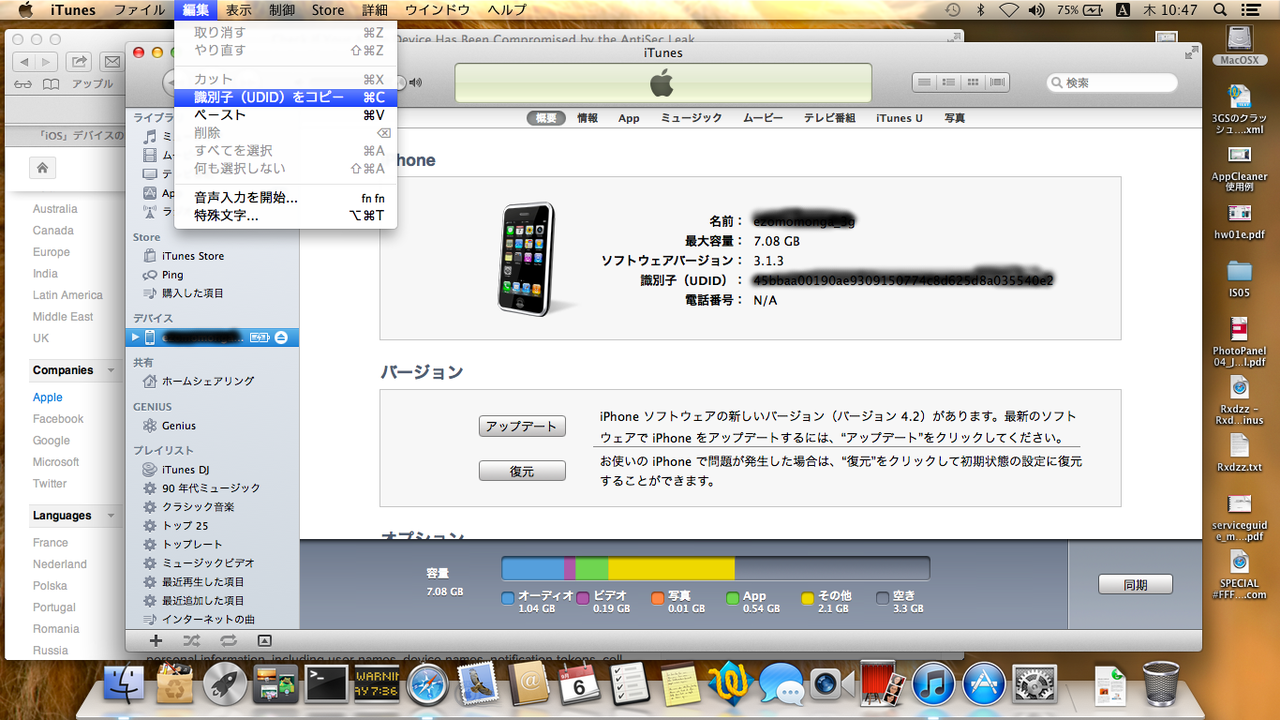
Task: Toggle repeat icon at iTunes bottom bar
Action: pos(228,640)
